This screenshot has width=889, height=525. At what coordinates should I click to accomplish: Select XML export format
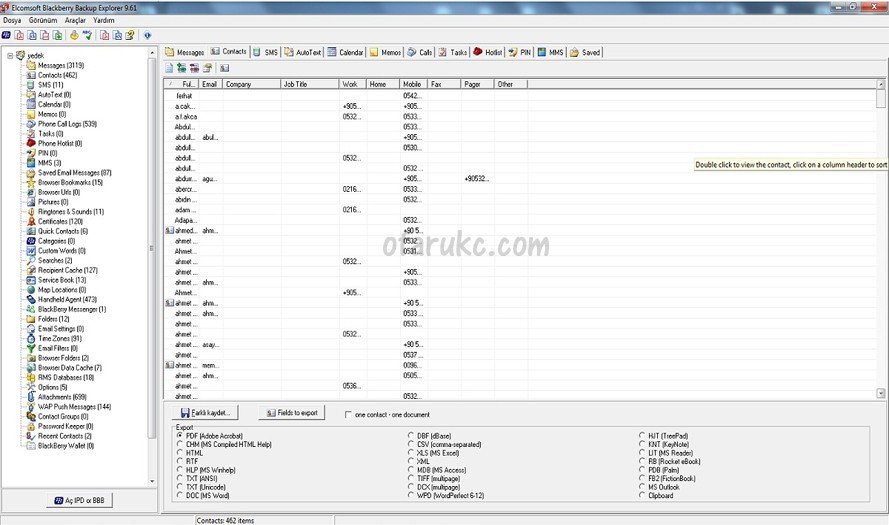410,461
